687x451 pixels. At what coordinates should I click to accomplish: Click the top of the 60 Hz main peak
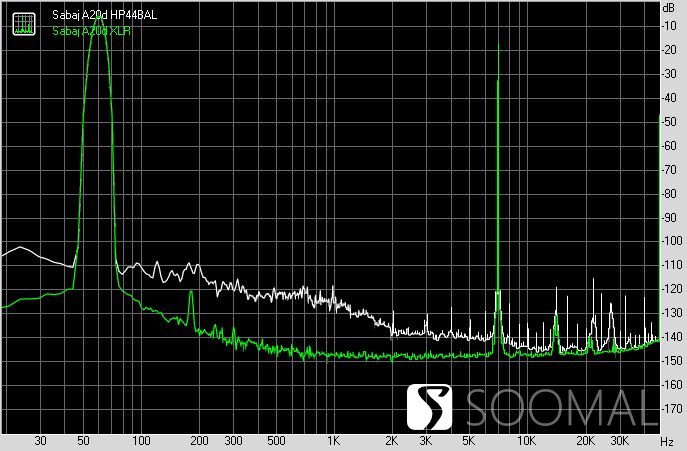(99, 17)
